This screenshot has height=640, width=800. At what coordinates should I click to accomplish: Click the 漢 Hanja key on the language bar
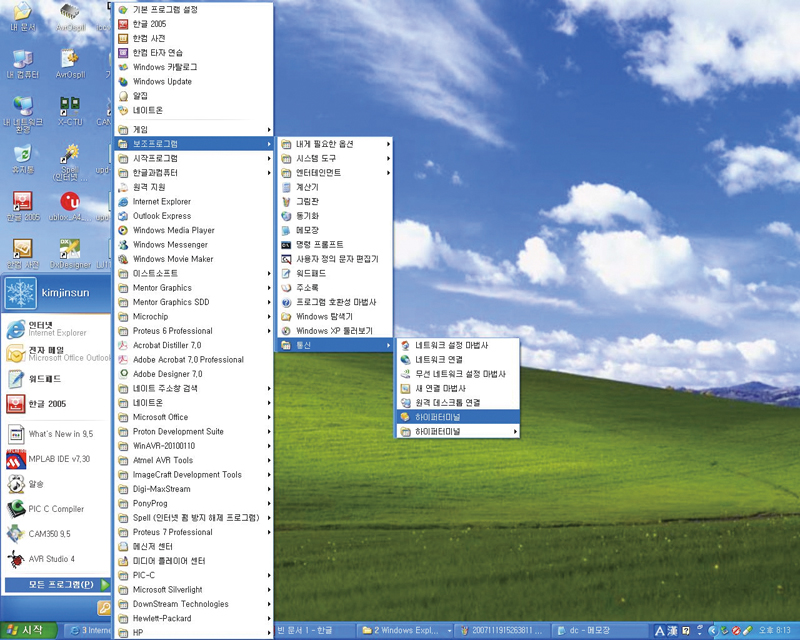pos(673,631)
